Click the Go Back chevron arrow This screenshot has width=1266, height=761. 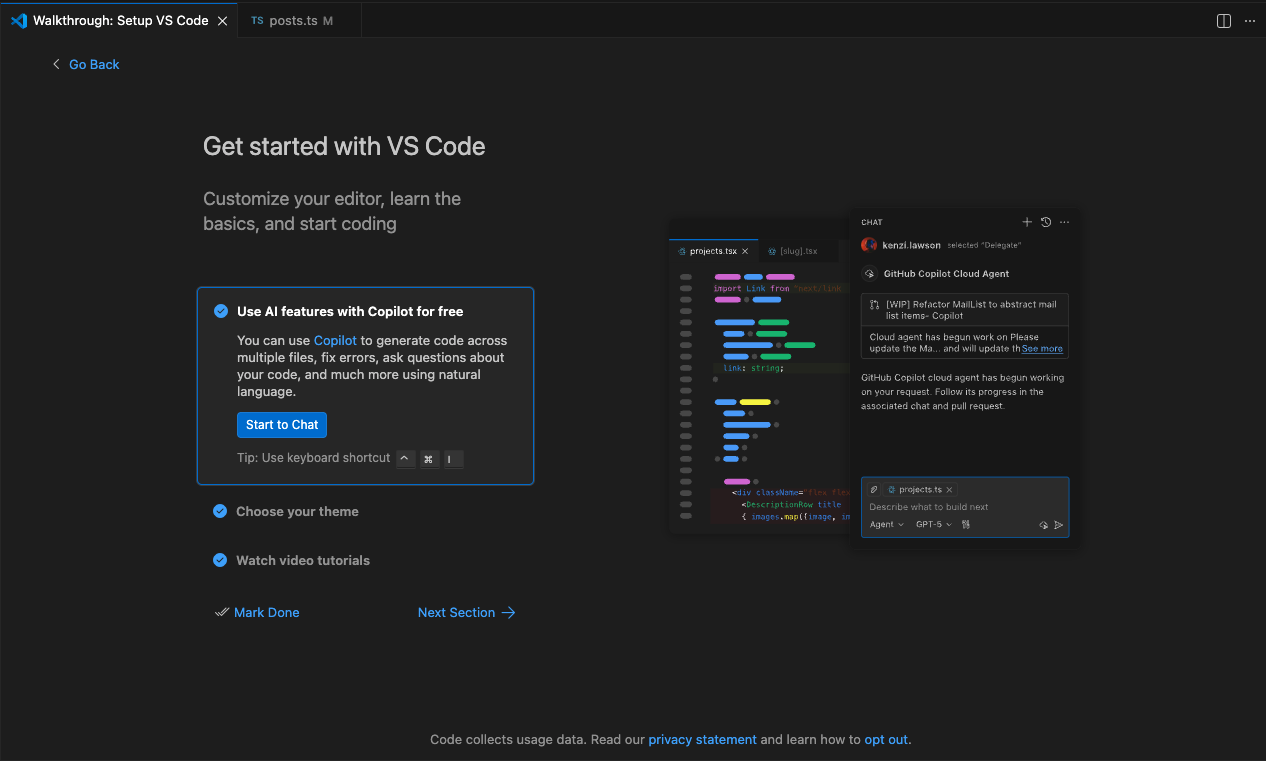point(56,64)
